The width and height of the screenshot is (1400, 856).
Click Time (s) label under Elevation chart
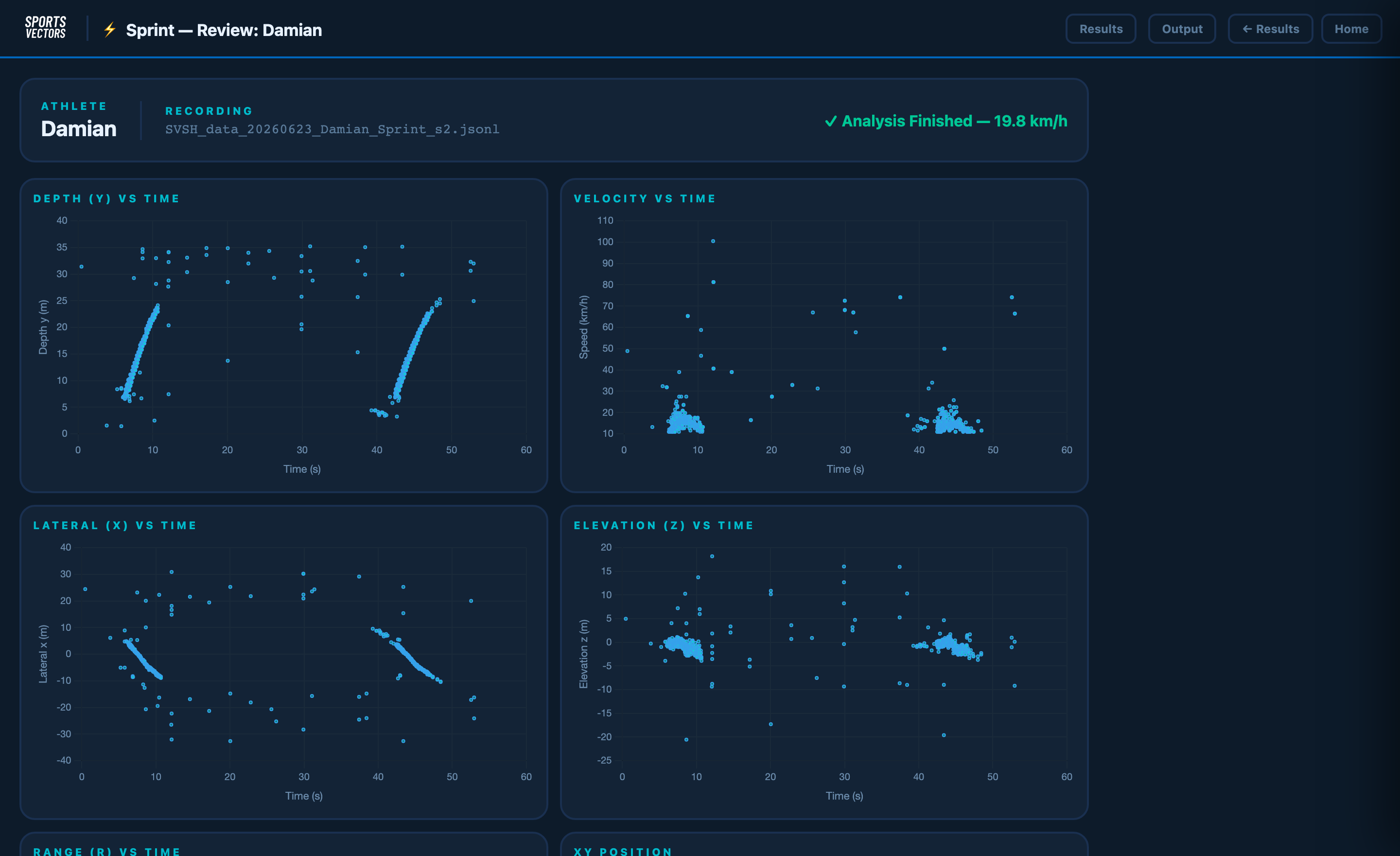click(x=844, y=796)
